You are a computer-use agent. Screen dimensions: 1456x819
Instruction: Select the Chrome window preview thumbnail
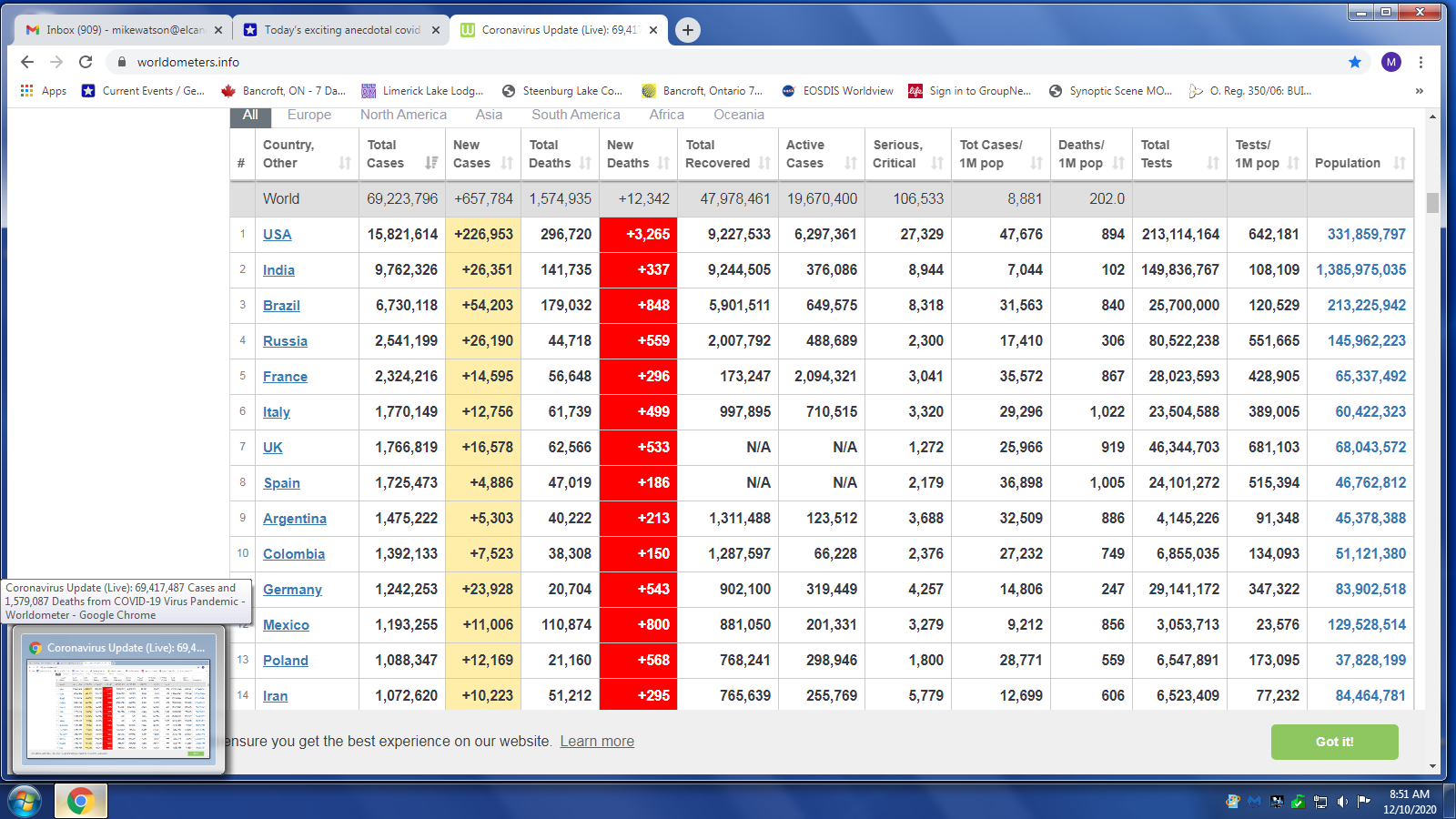(x=117, y=700)
